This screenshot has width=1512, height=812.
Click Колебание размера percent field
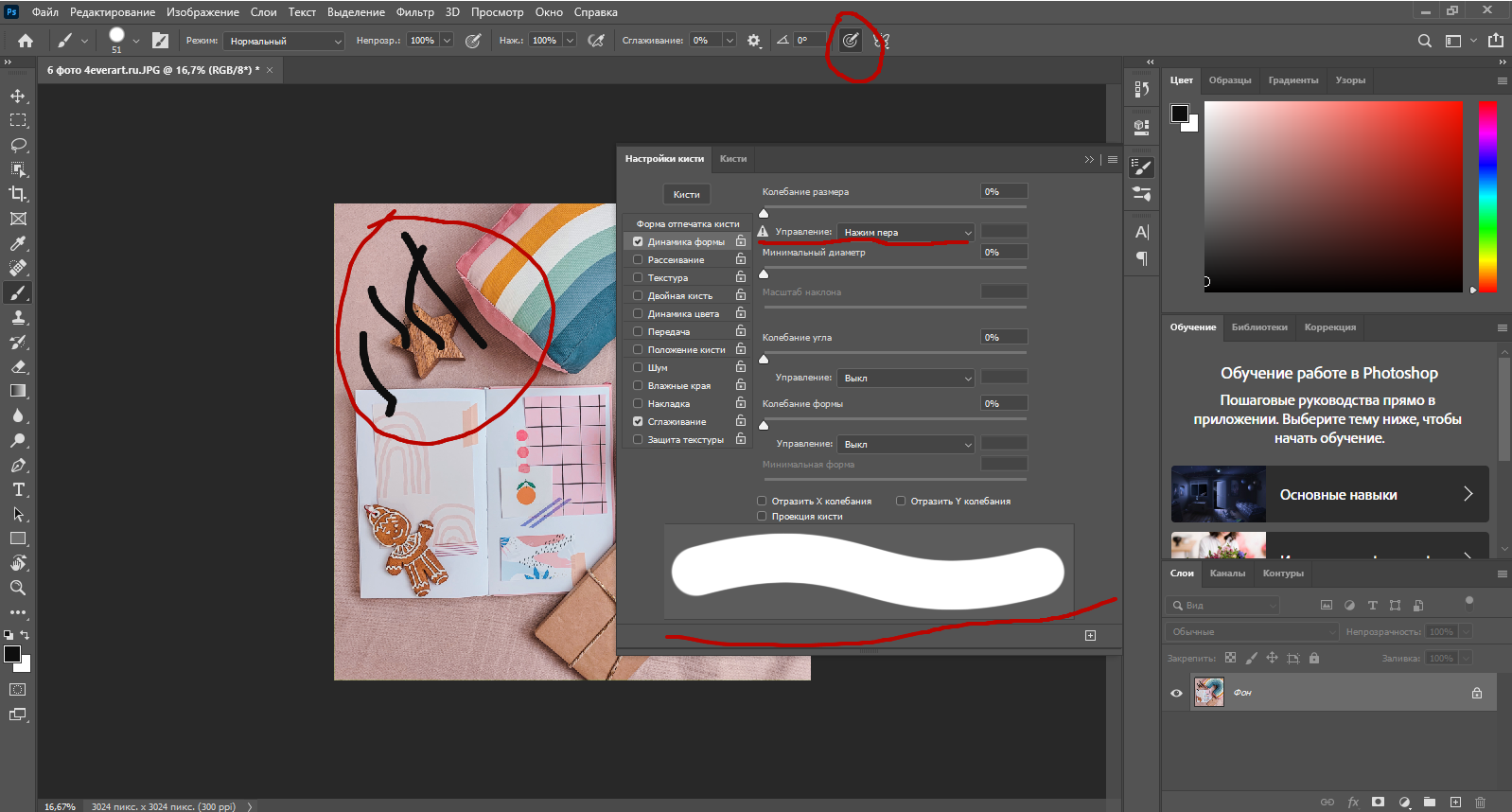(1004, 191)
